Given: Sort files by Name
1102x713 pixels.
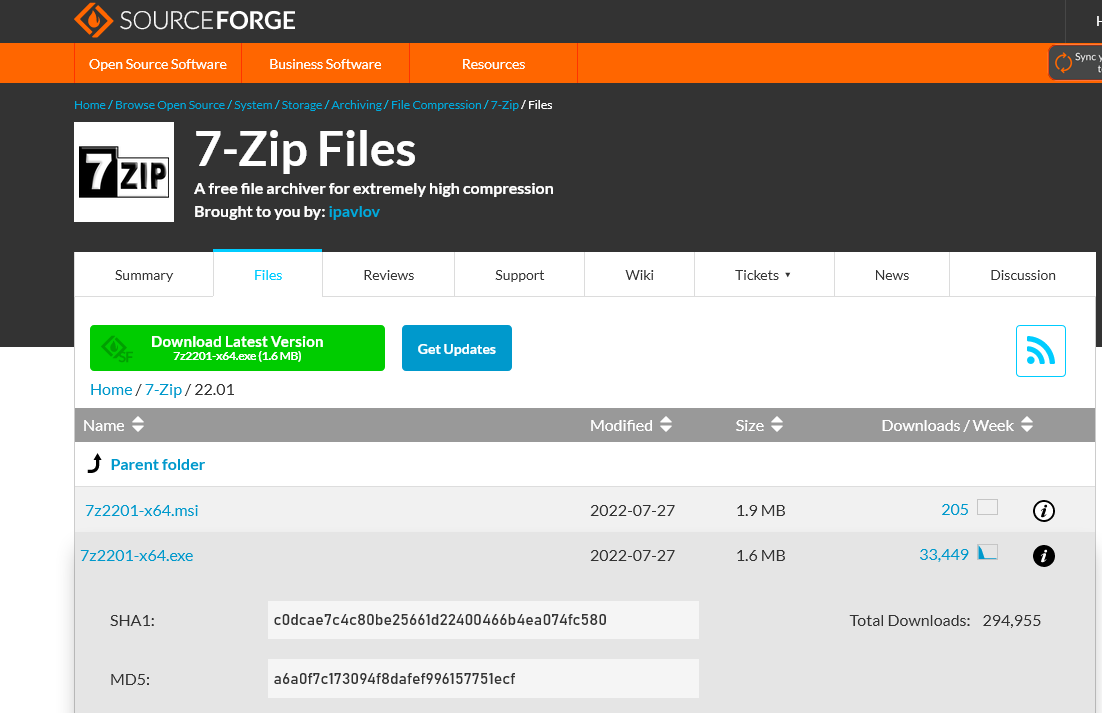Looking at the screenshot, I should point(113,425).
